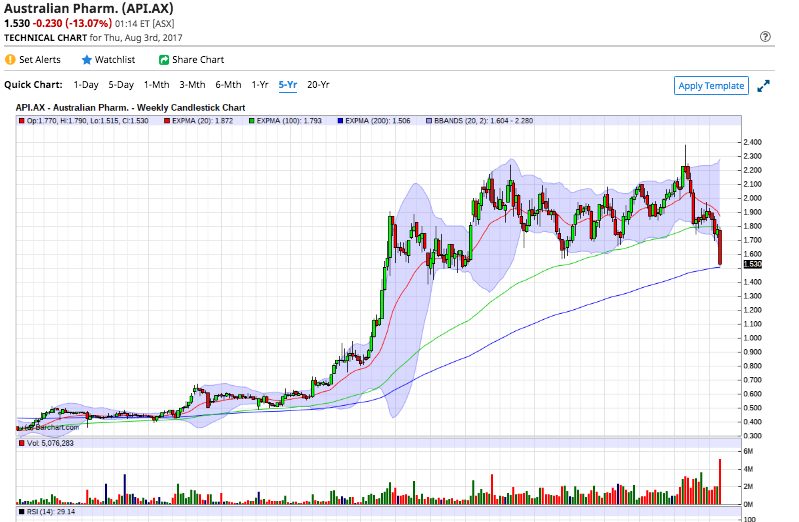This screenshot has width=799, height=522.
Task: Open help via question mark icon
Action: tap(765, 37)
